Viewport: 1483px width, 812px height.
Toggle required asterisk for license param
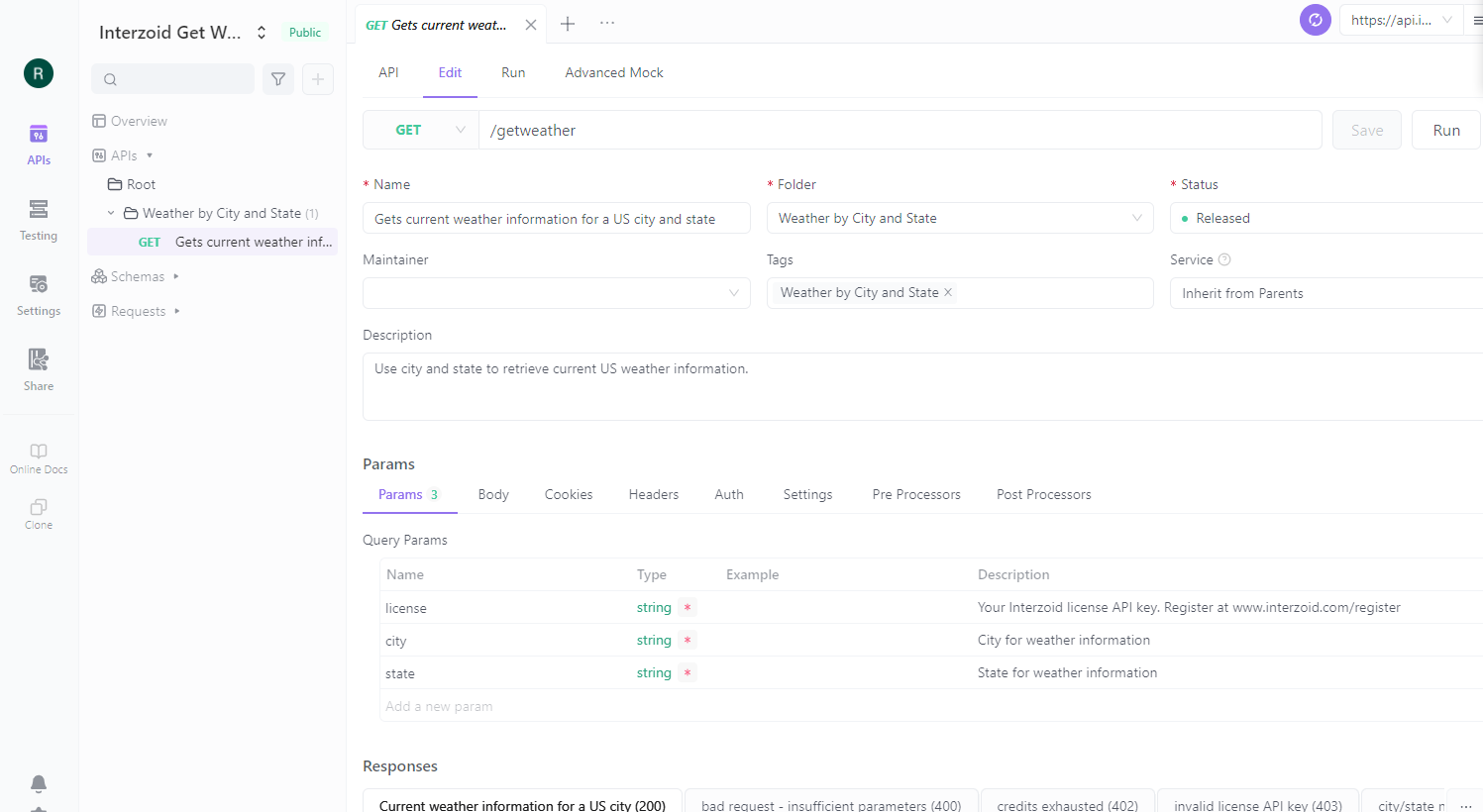(x=688, y=607)
